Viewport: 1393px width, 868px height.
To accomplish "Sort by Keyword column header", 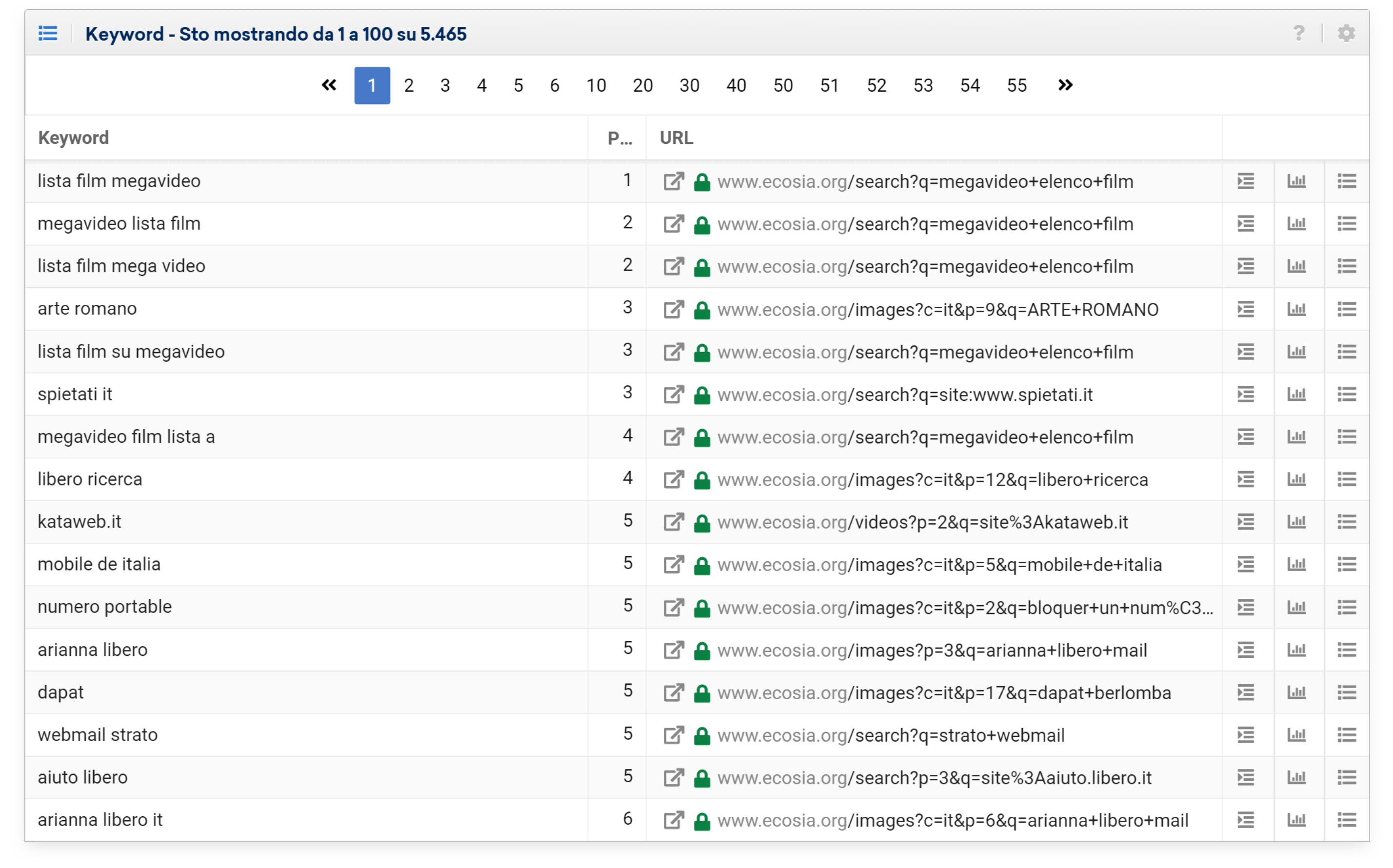I will tap(74, 138).
